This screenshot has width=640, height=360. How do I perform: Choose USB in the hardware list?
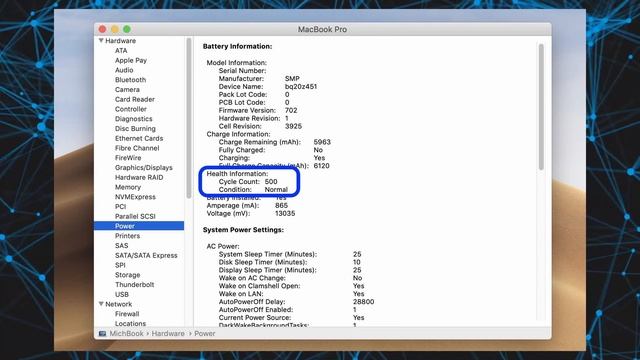(122, 295)
